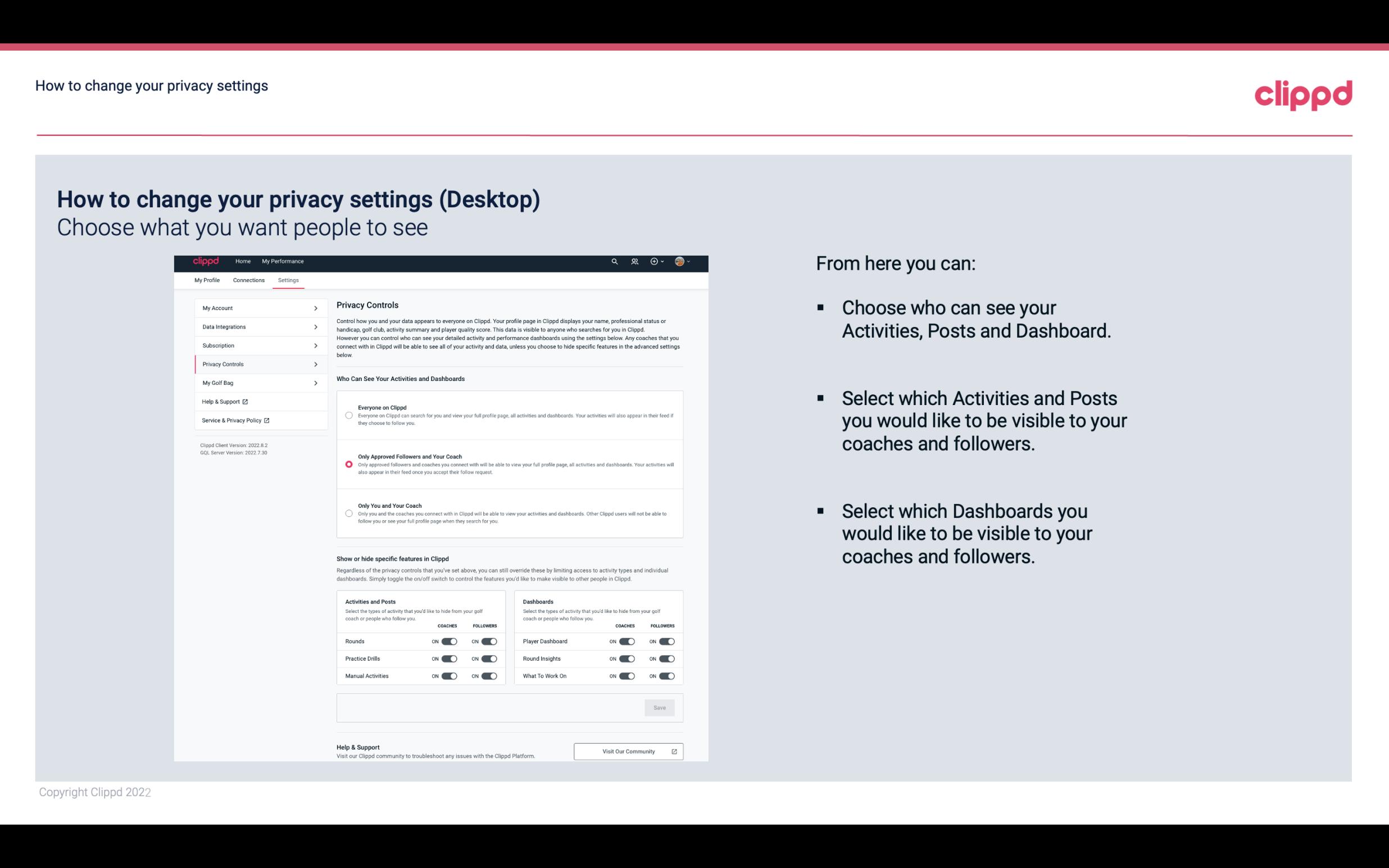This screenshot has width=1389, height=868.
Task: Enable Player Dashboard visibility for Followers
Action: pyautogui.click(x=667, y=641)
